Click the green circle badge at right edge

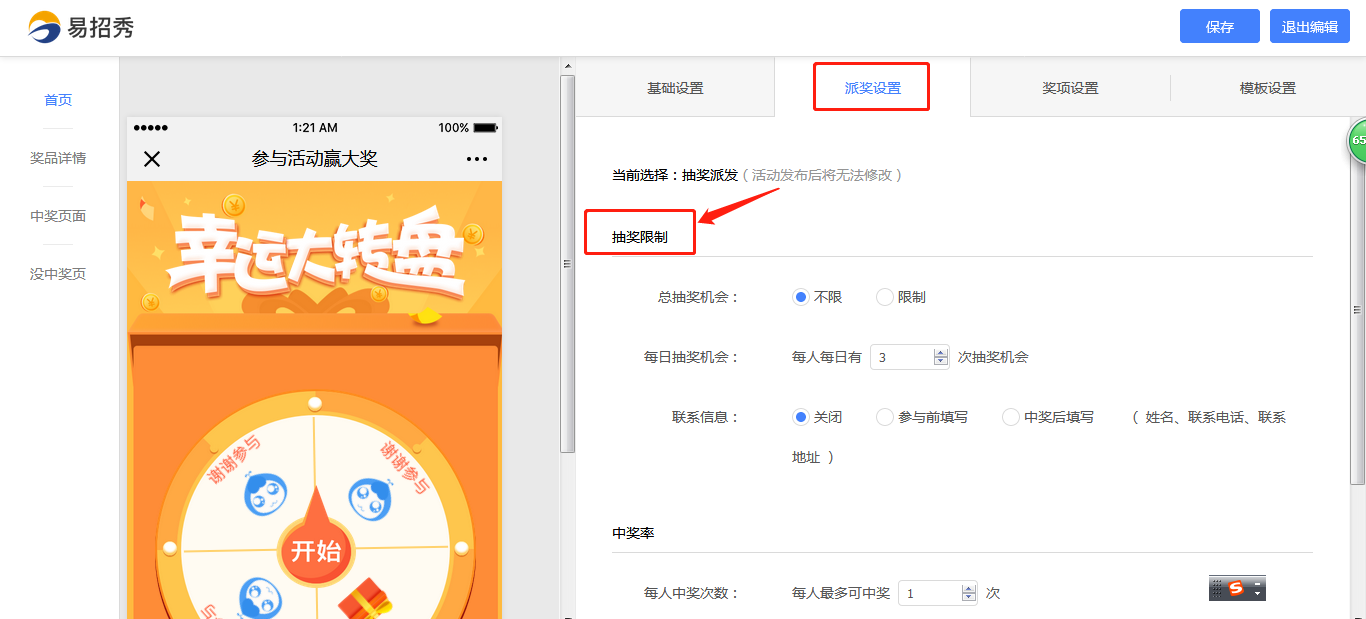tap(1357, 141)
